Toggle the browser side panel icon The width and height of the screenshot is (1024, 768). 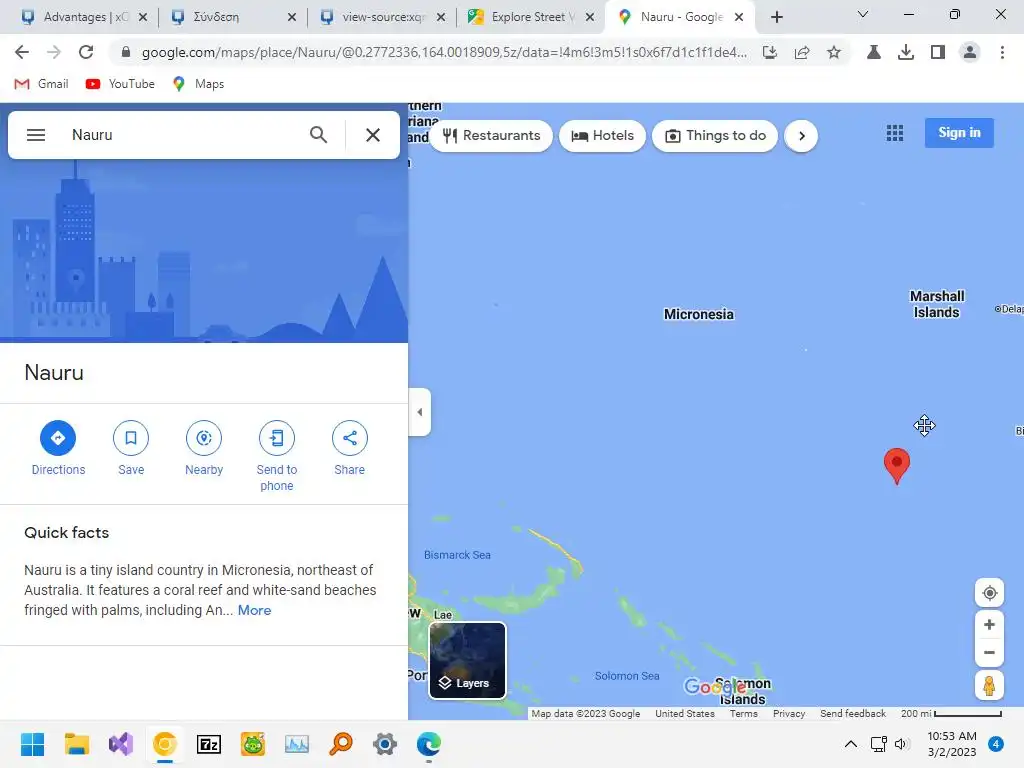(938, 52)
